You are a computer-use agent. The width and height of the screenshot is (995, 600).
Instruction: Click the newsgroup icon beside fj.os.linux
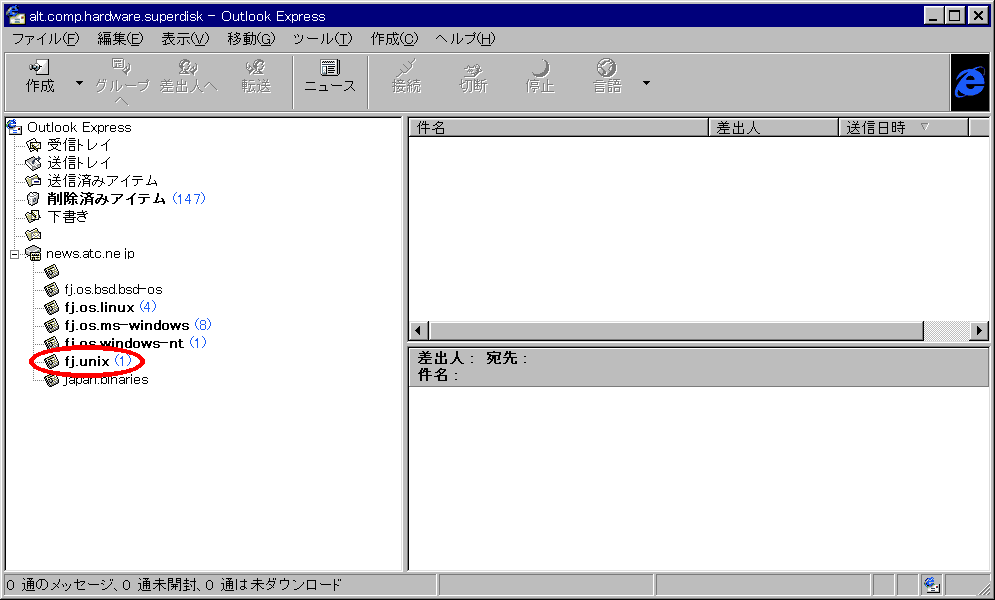click(x=52, y=308)
